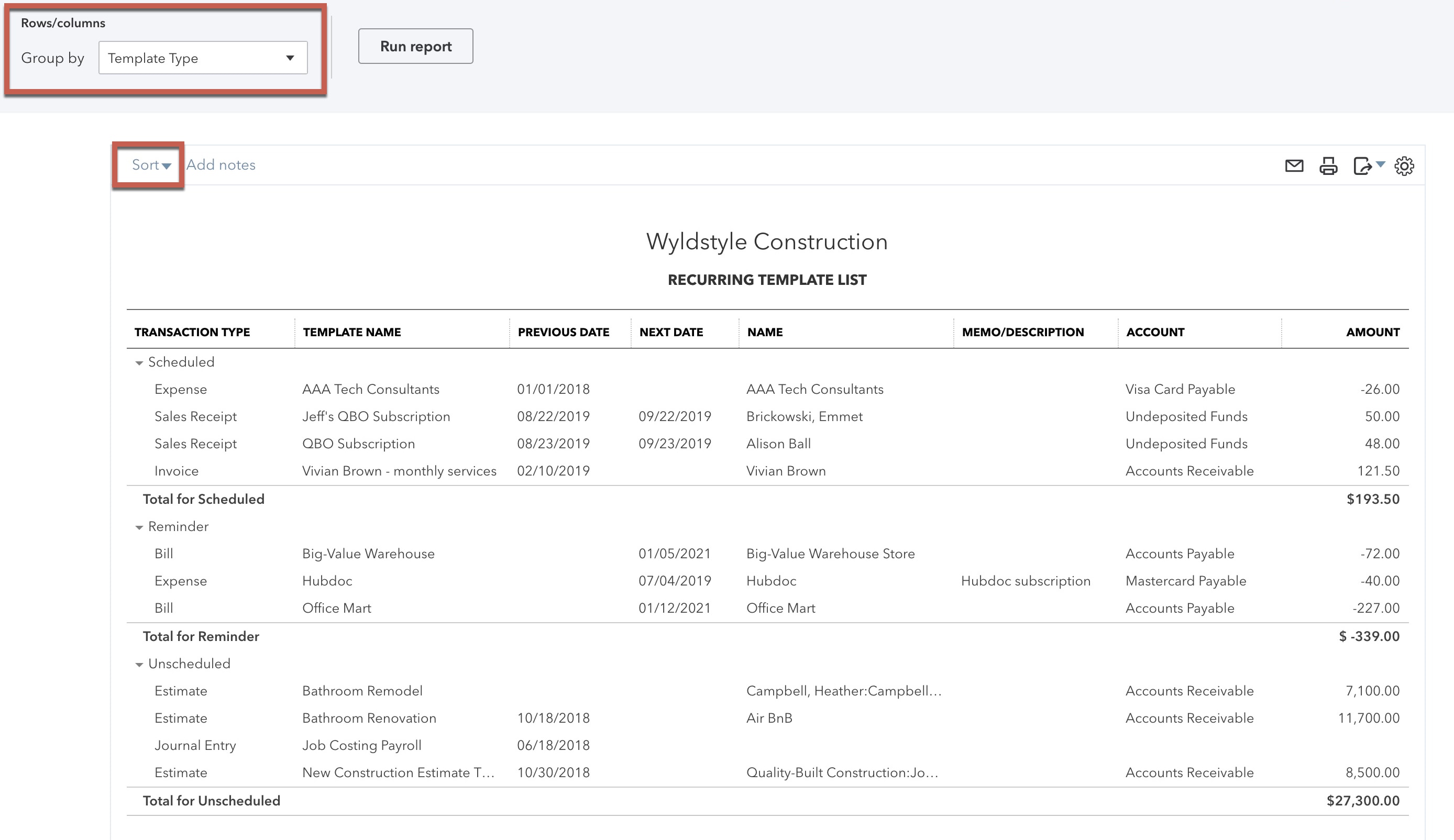The height and width of the screenshot is (840, 1454).
Task: Collapse the Scheduled group
Action: [139, 363]
